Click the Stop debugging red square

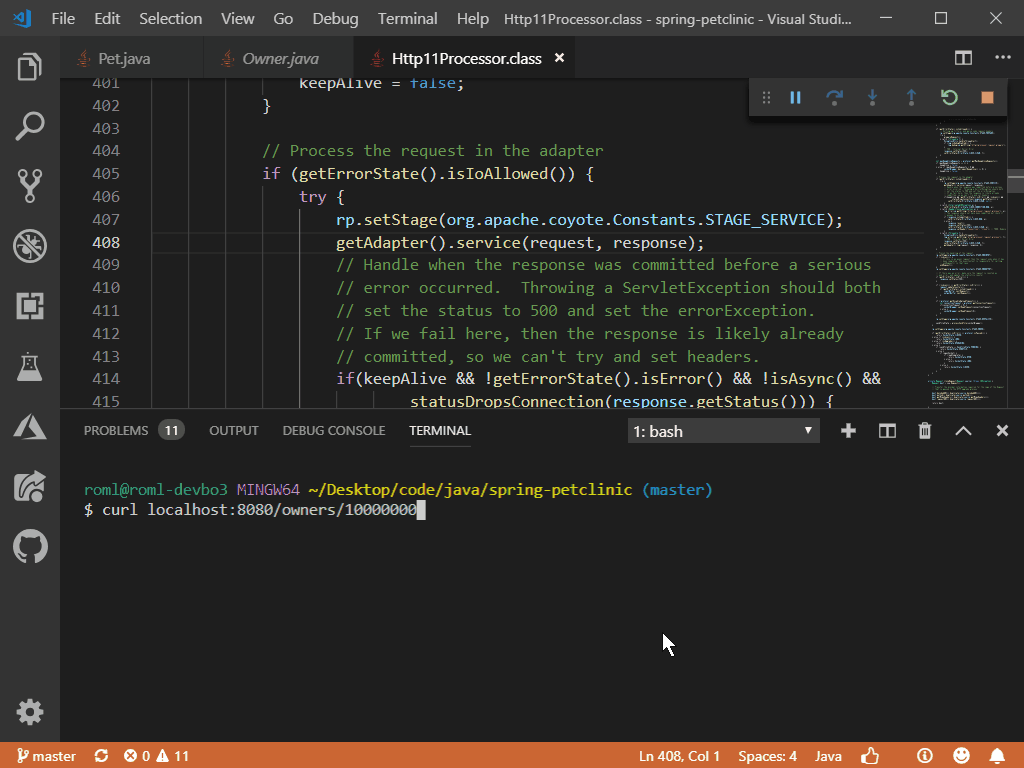click(987, 97)
